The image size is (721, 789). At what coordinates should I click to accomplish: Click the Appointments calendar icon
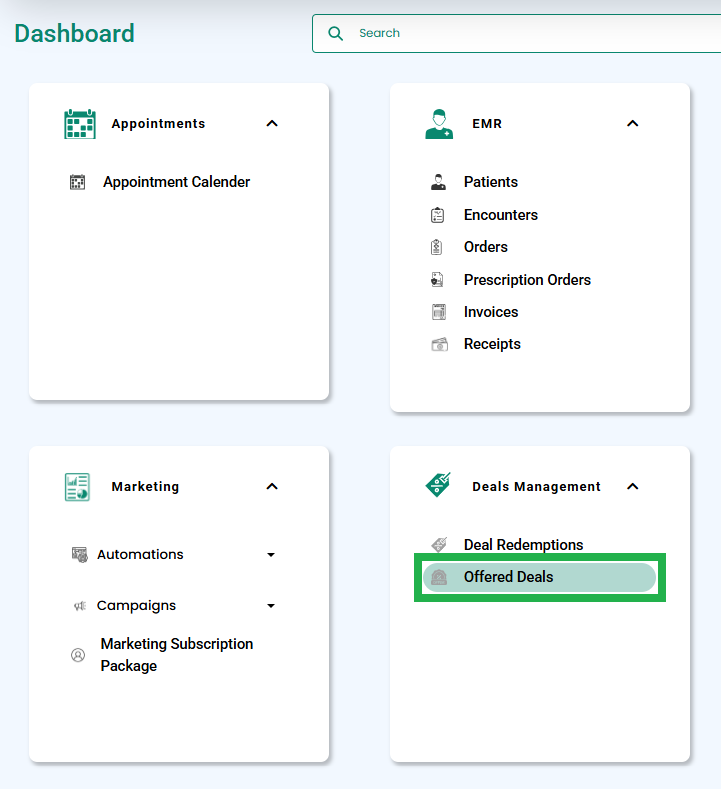coord(79,124)
